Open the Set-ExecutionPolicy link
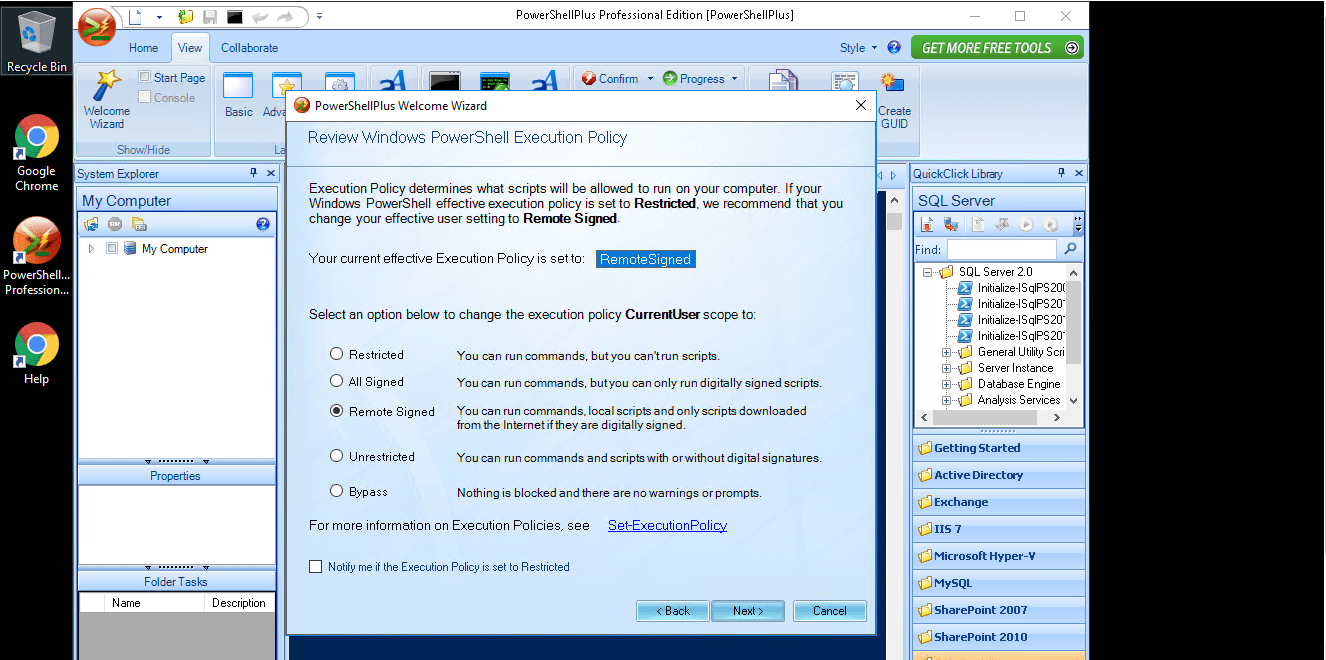 pyautogui.click(x=667, y=525)
